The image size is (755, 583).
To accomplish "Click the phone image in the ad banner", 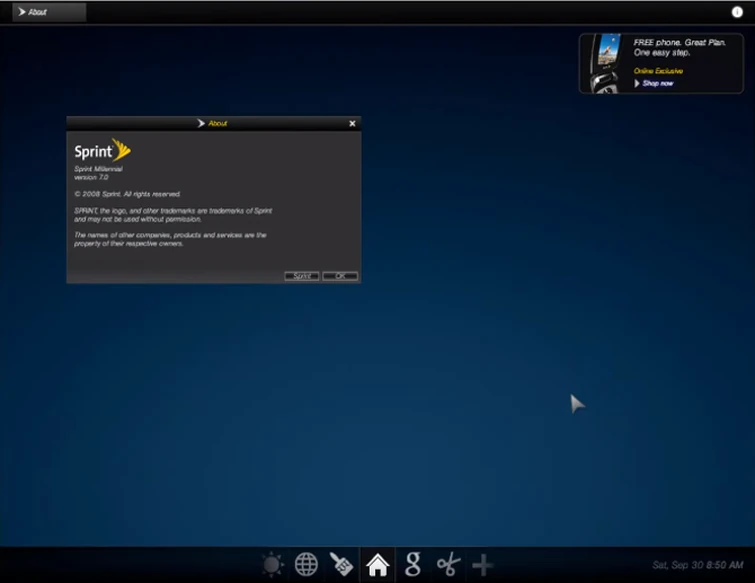I will [x=606, y=63].
